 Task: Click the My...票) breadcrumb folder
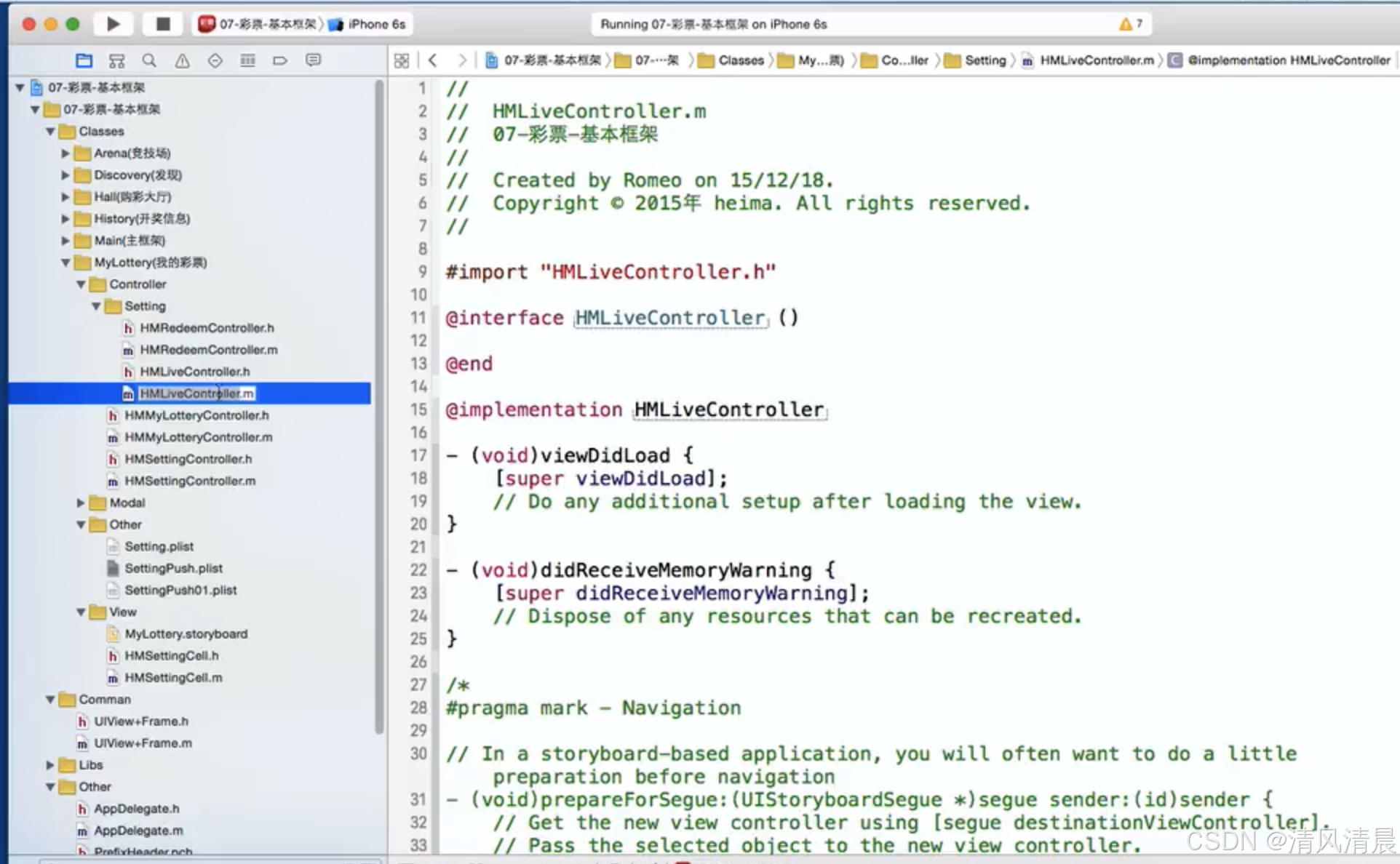pyautogui.click(x=811, y=60)
